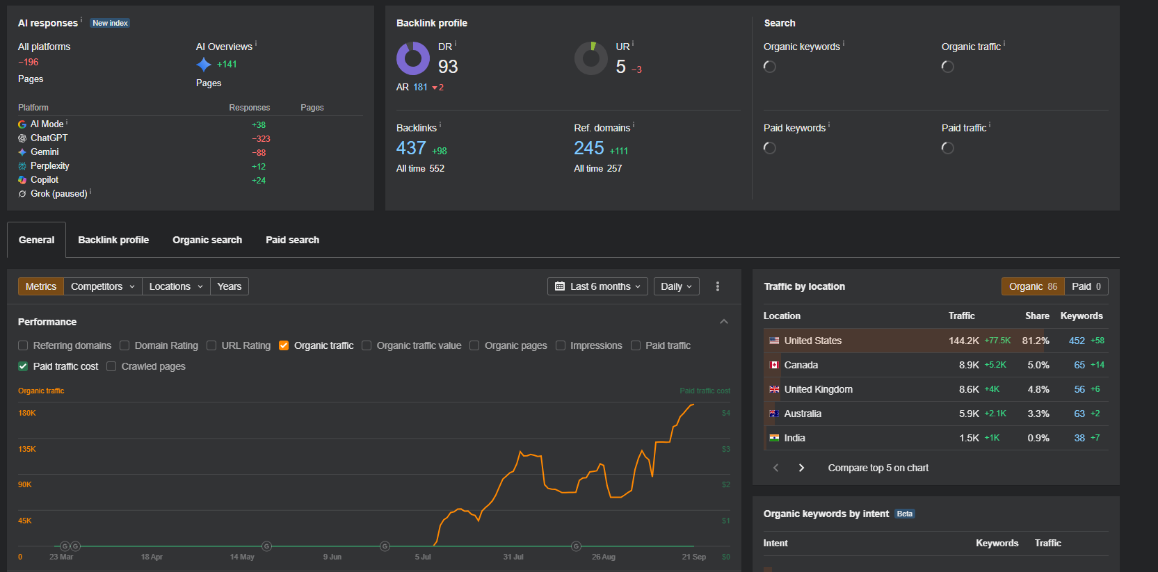This screenshot has height=572, width=1158.
Task: Click the AI Overviews blue star icon
Action: (x=204, y=64)
